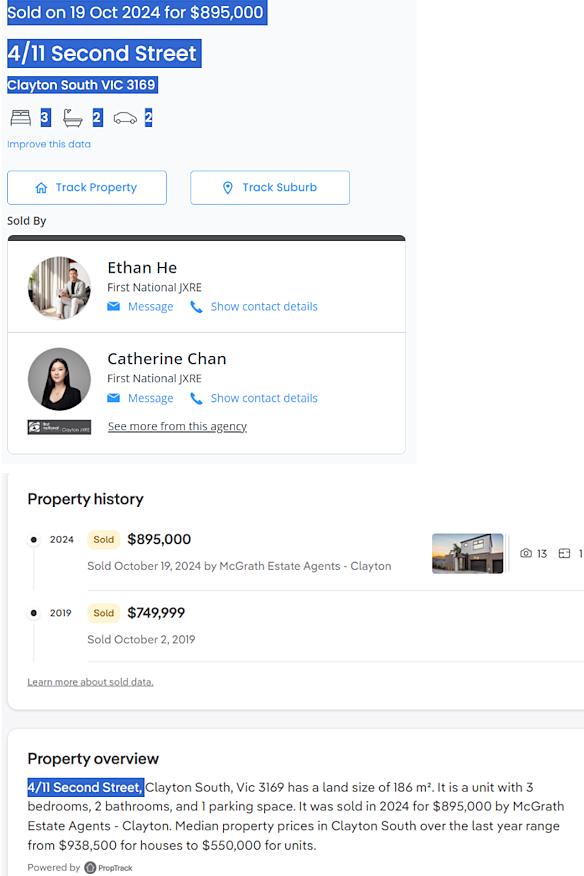Click the PropTrack logo in Property overview
The image size is (584, 876).
(x=108, y=867)
